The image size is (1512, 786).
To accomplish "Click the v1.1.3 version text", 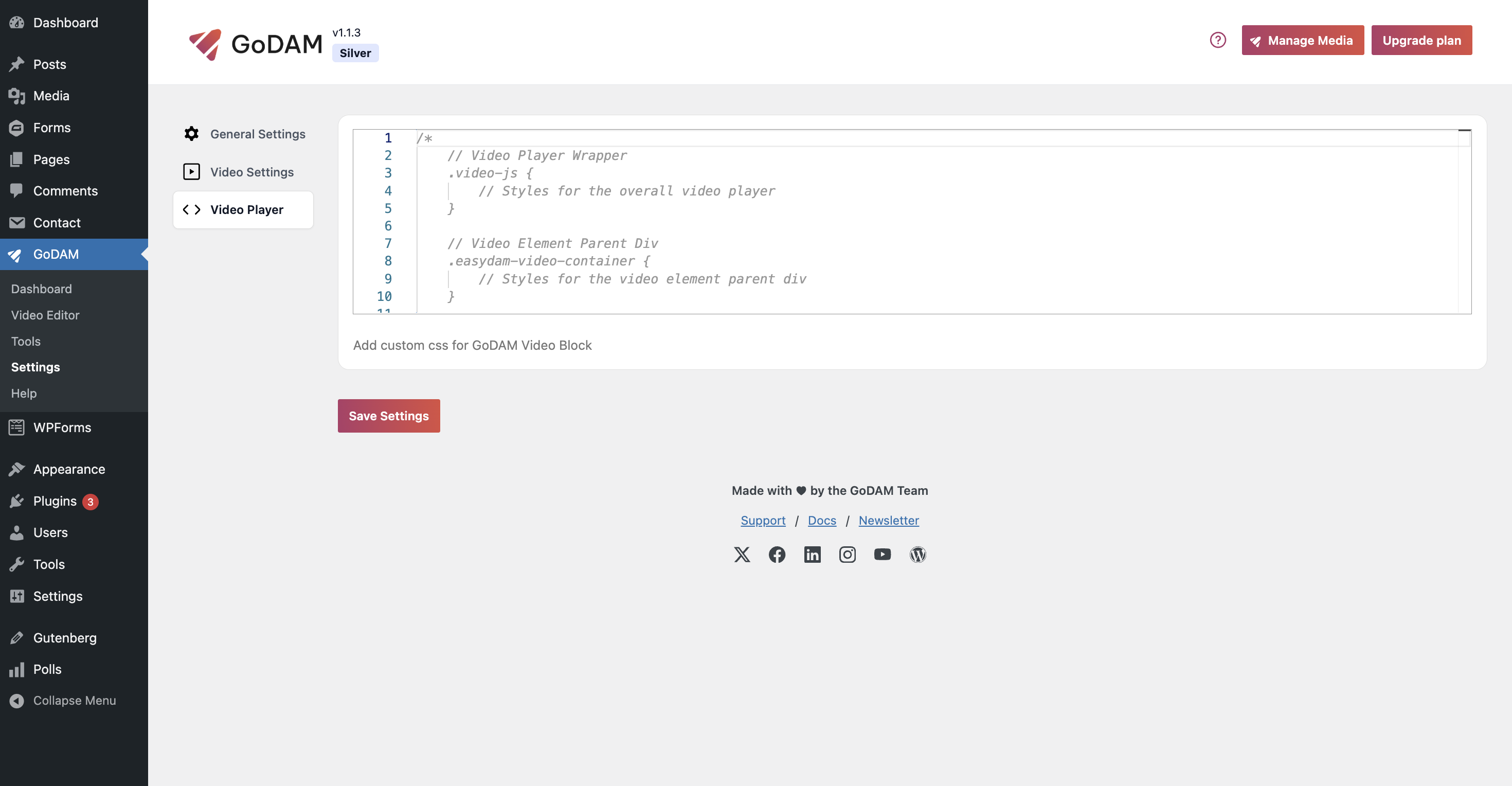I will [346, 32].
